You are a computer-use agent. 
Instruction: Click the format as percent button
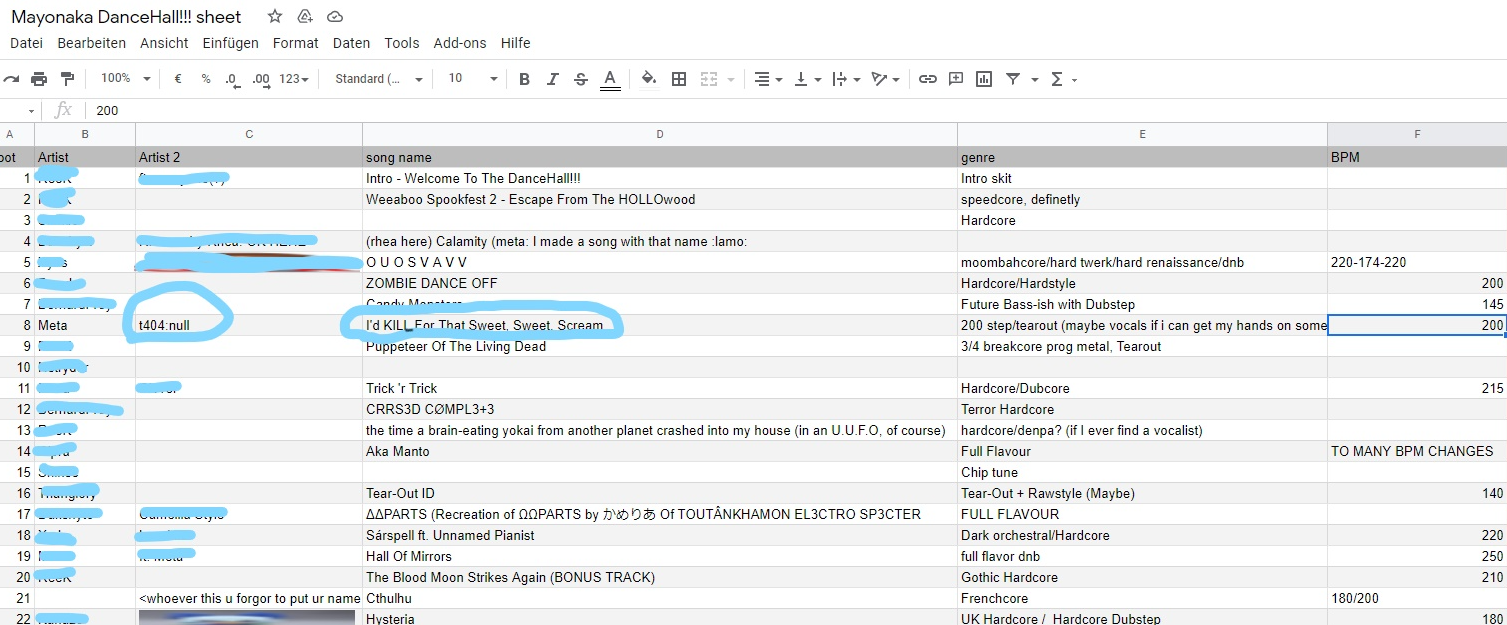[x=206, y=79]
